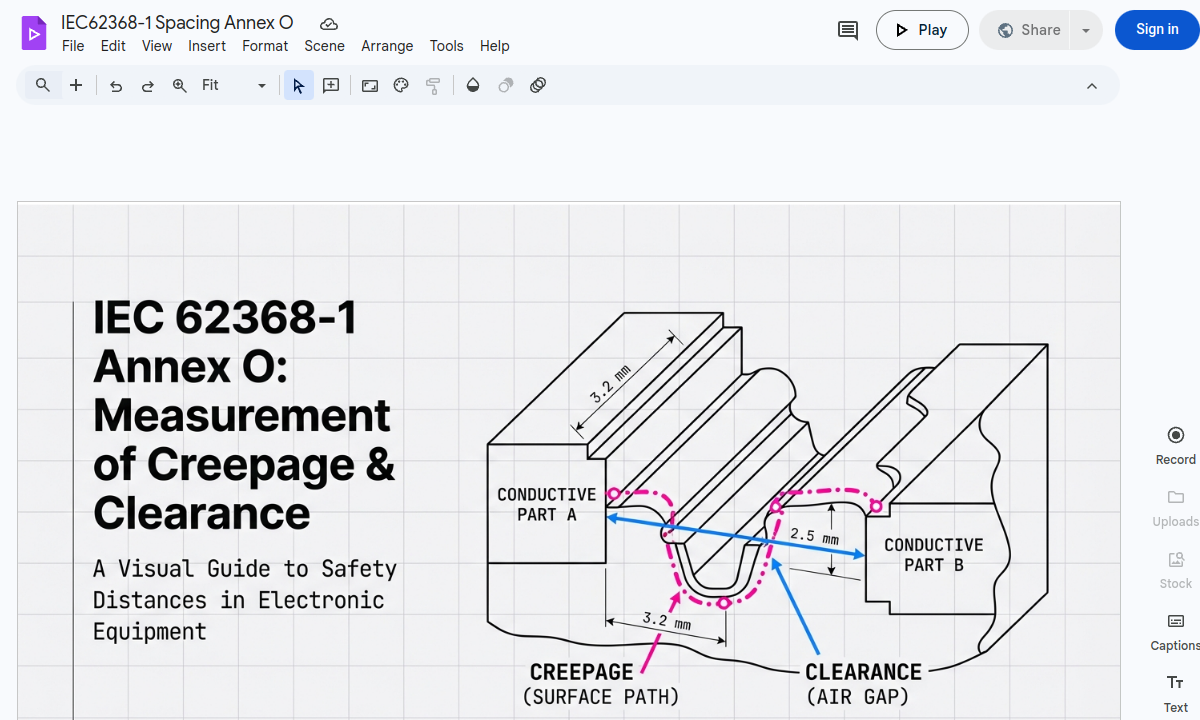This screenshot has height=720, width=1200.
Task: Open the Insert menu
Action: (x=207, y=46)
